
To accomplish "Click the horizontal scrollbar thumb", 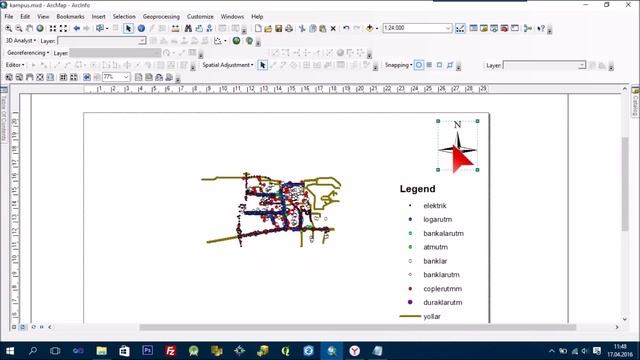I will pyautogui.click(x=358, y=327).
